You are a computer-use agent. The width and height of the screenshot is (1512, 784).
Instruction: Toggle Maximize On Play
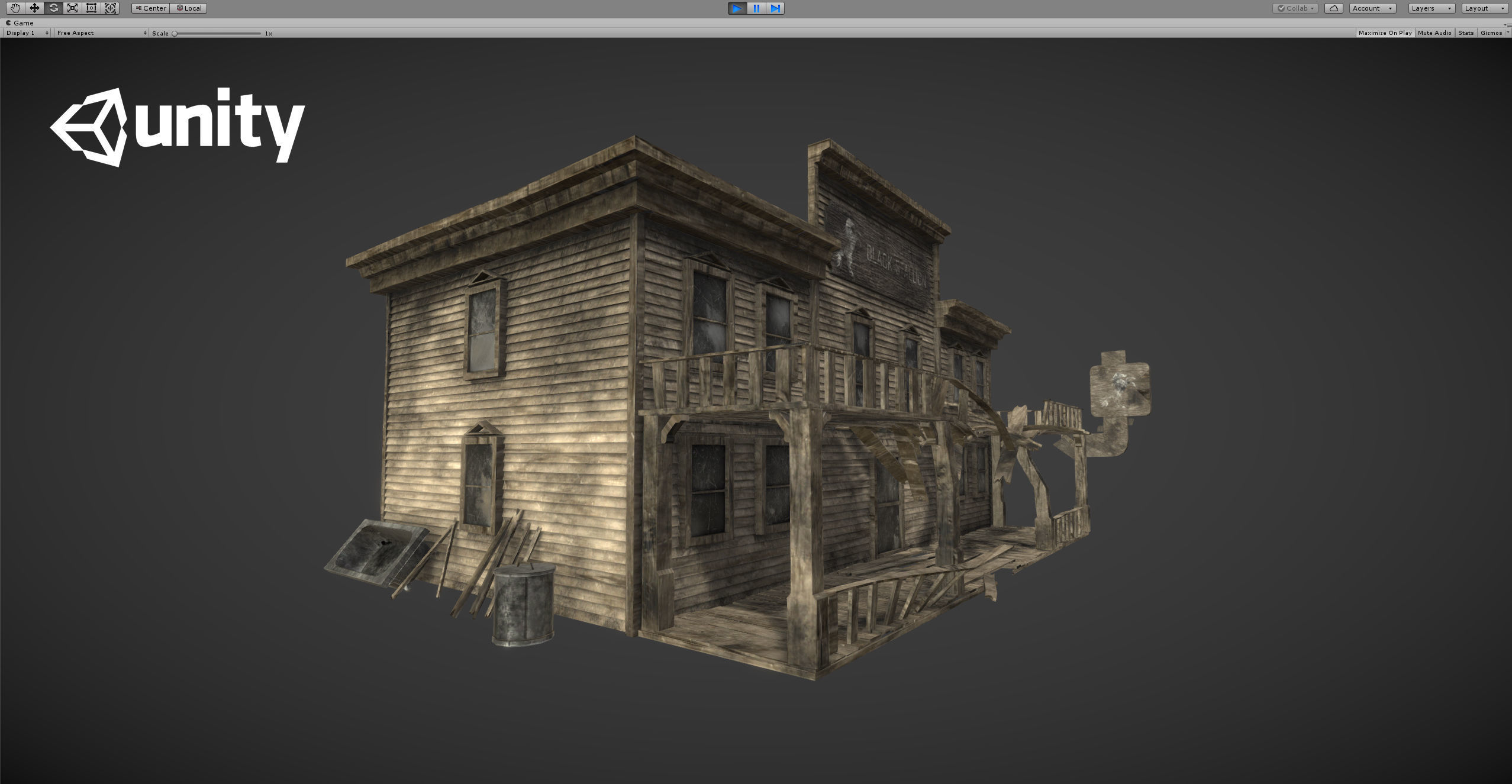(x=1385, y=33)
